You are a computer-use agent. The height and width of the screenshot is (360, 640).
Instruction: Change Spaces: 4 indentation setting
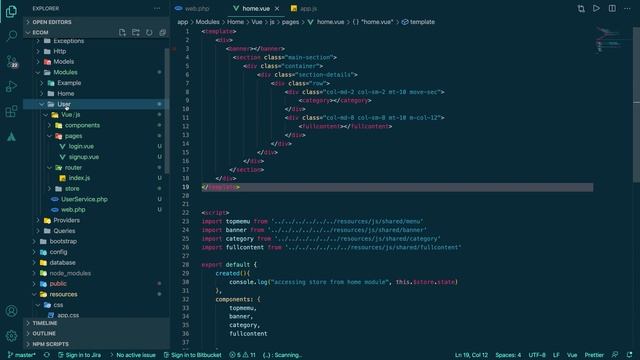508,355
